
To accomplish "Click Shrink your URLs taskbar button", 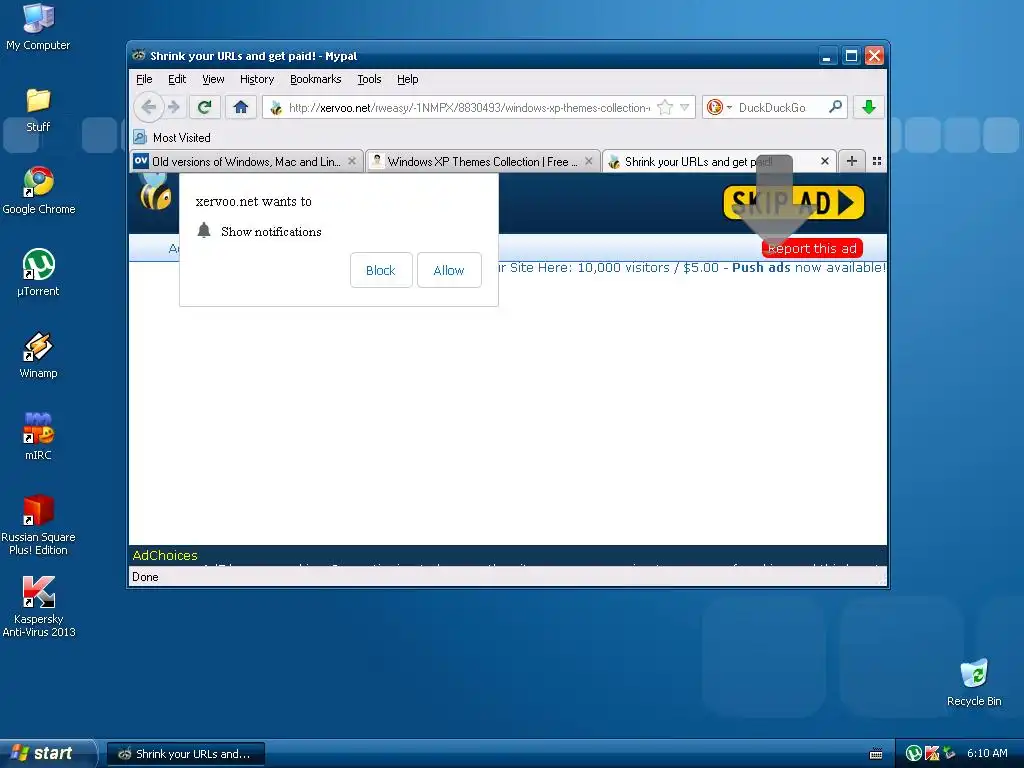I will (185, 754).
